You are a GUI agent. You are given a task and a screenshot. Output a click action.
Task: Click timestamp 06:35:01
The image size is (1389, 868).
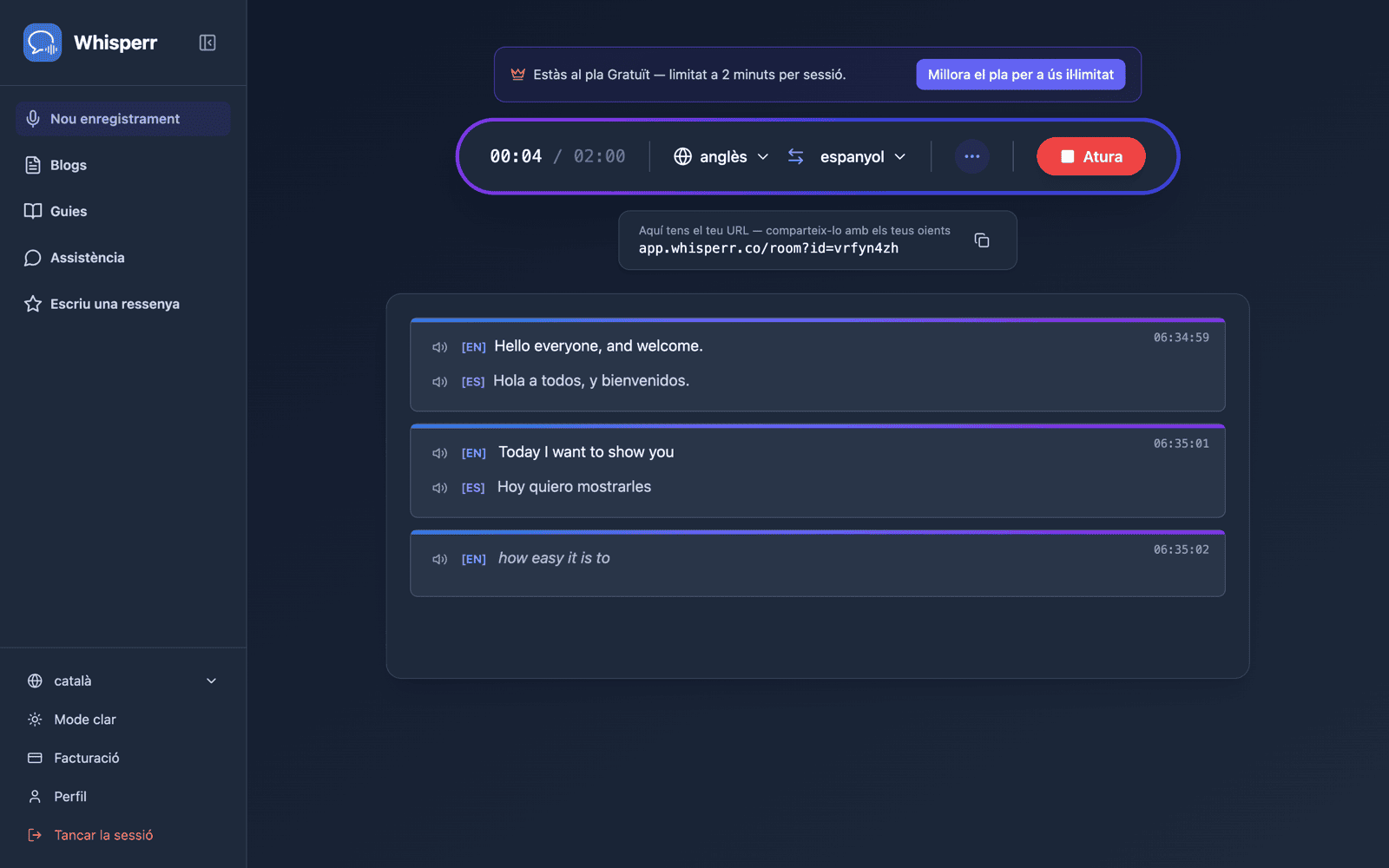1181,444
